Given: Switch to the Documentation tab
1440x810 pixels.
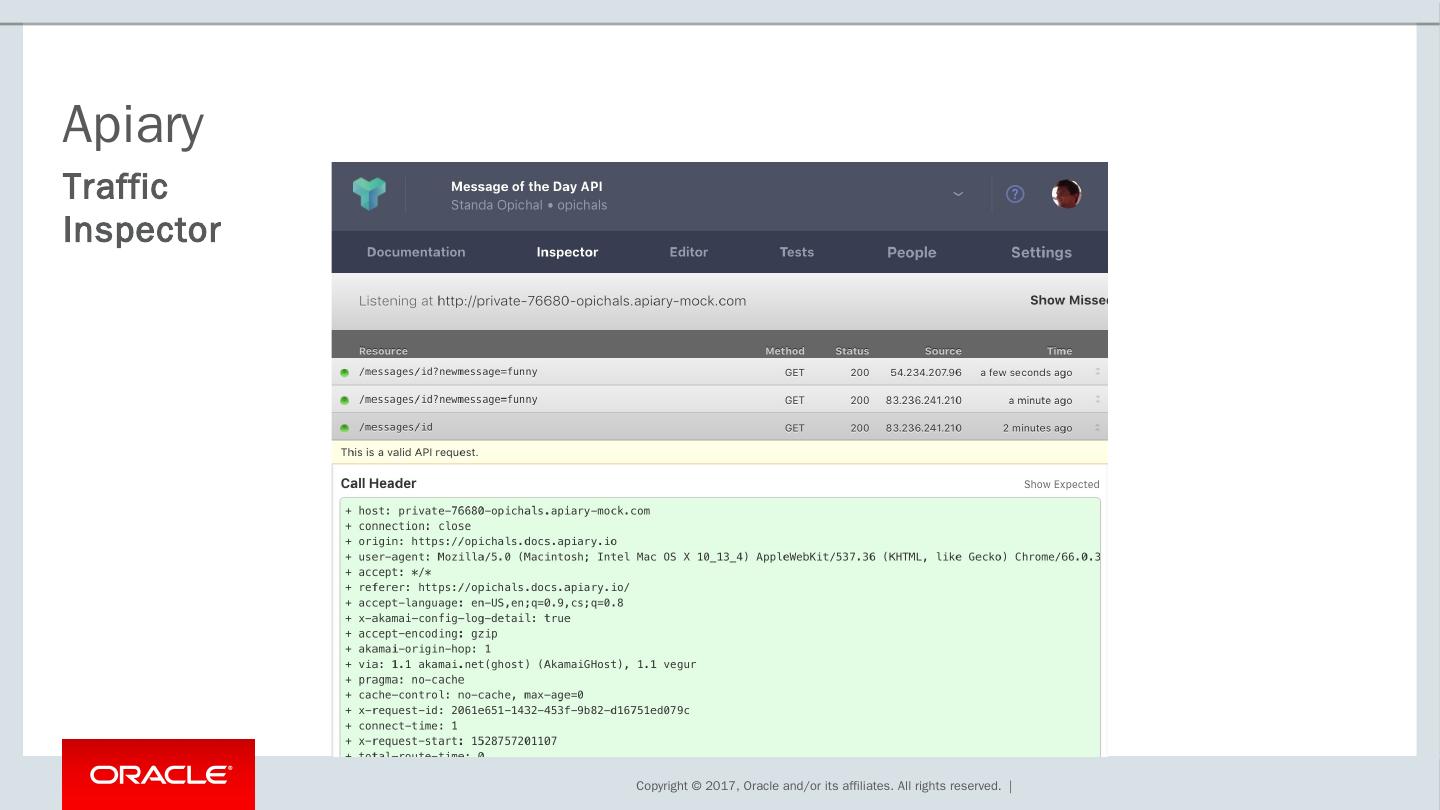Looking at the screenshot, I should coord(416,252).
